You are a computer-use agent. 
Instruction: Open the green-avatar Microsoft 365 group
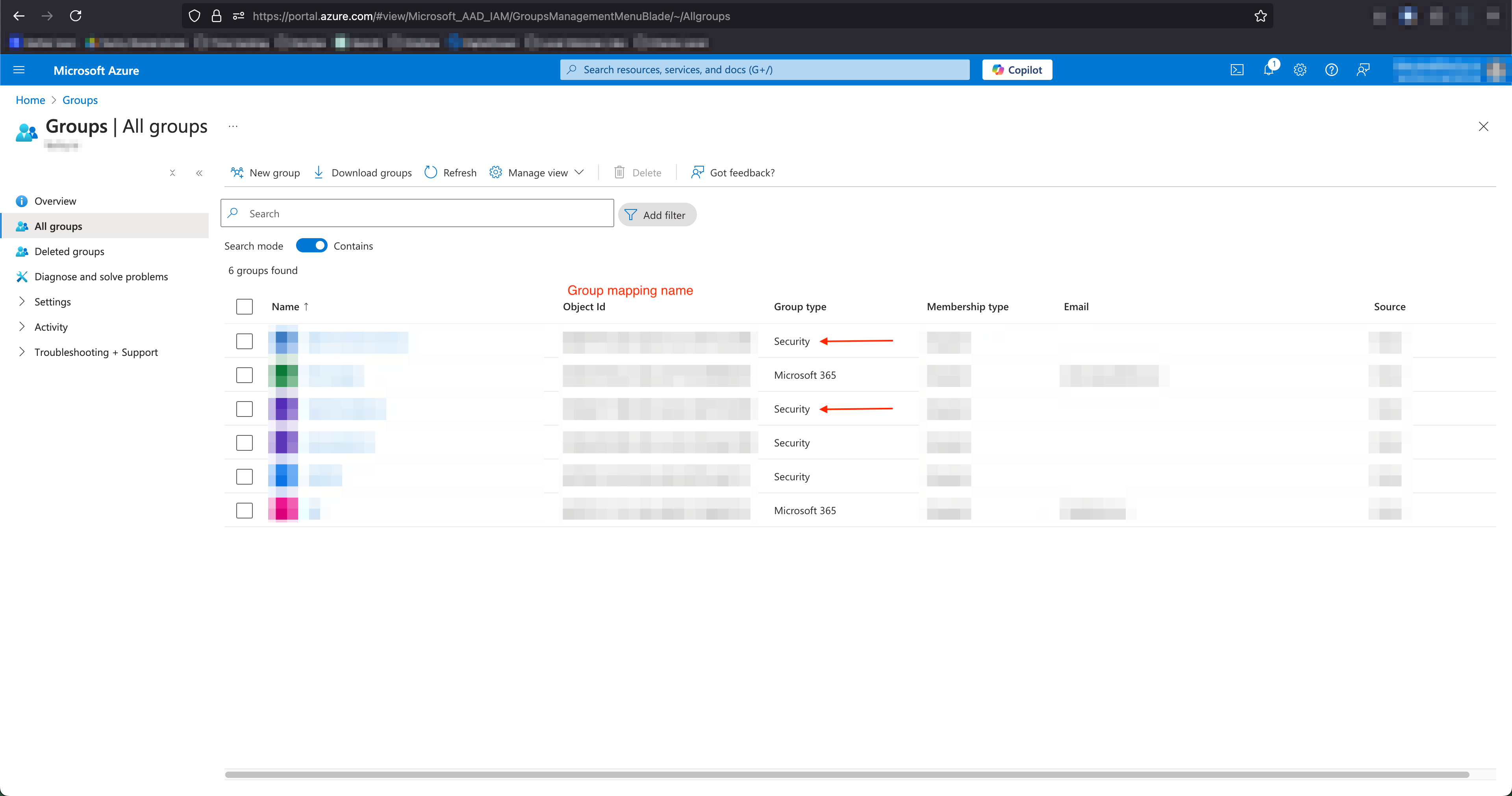click(336, 375)
